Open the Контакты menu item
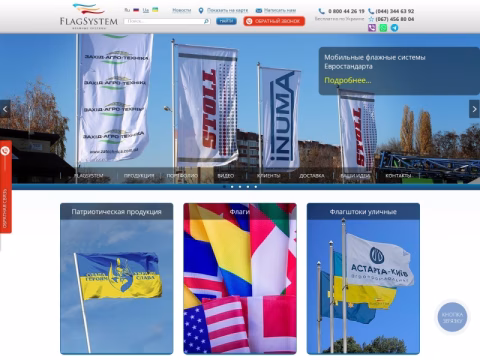This screenshot has height=360, width=480. click(398, 176)
